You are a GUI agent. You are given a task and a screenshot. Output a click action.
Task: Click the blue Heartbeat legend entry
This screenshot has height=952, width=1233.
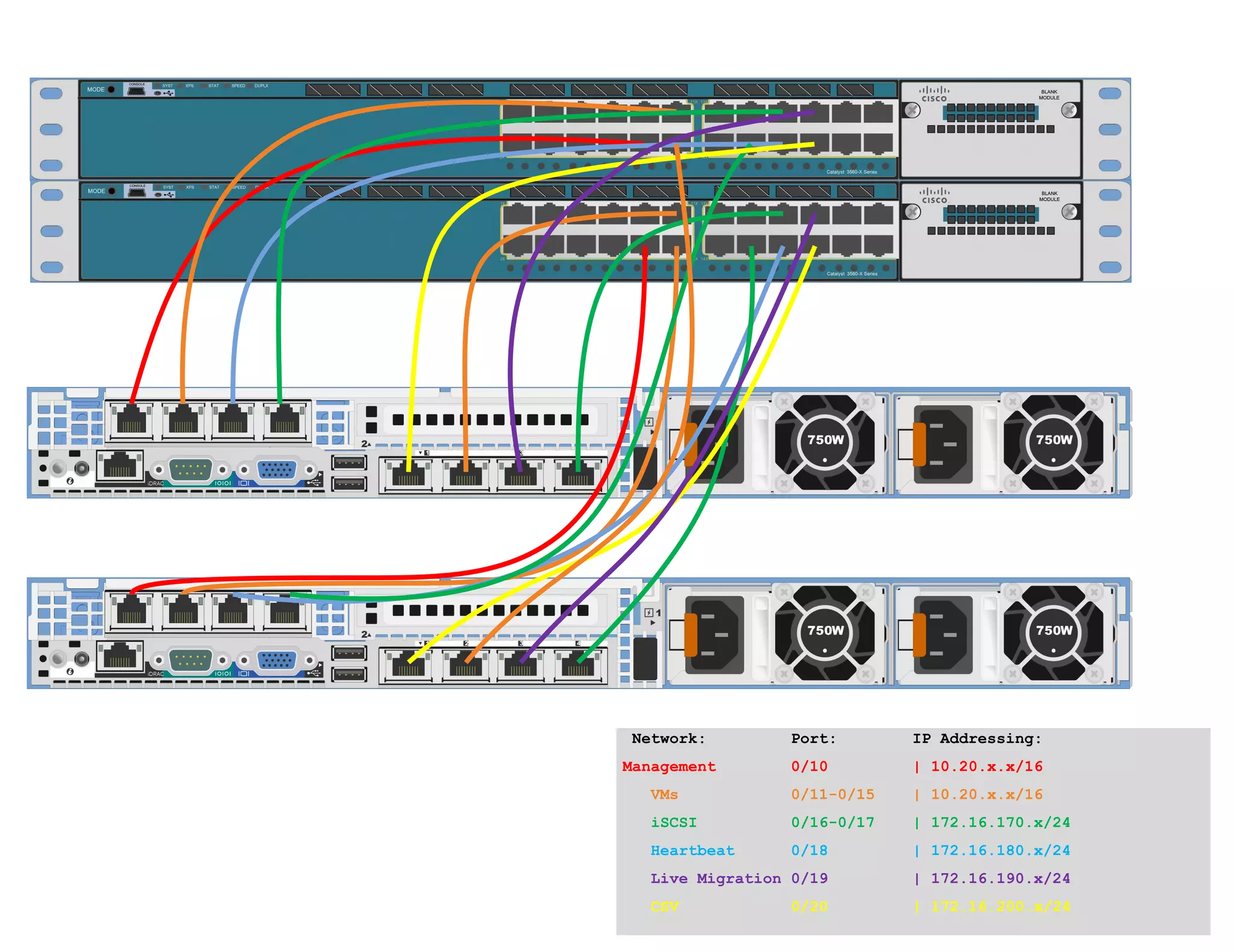(692, 851)
